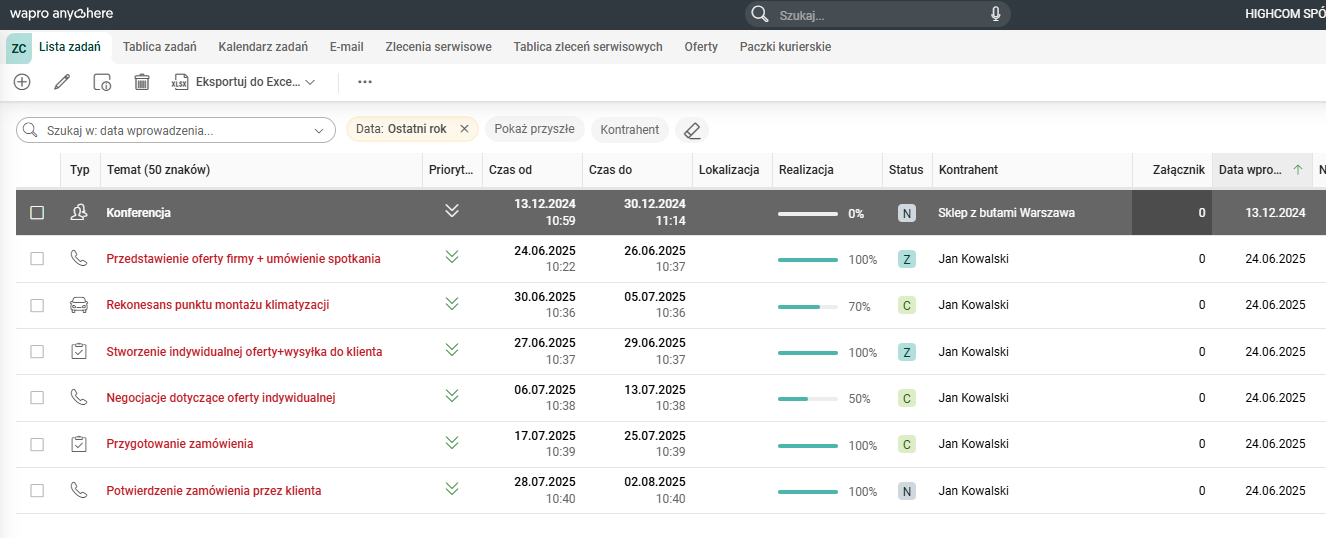Click the Szukaj w: data wprowadzenia field

pos(176,130)
